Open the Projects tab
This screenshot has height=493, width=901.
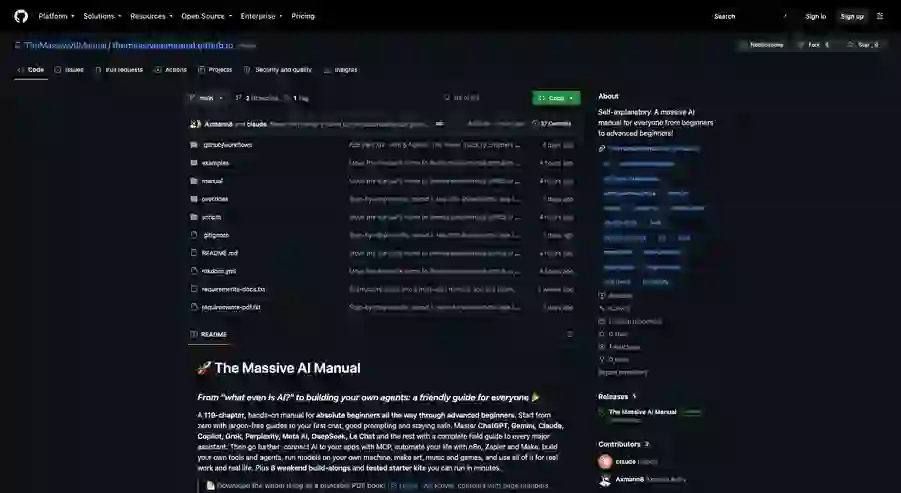[215, 70]
